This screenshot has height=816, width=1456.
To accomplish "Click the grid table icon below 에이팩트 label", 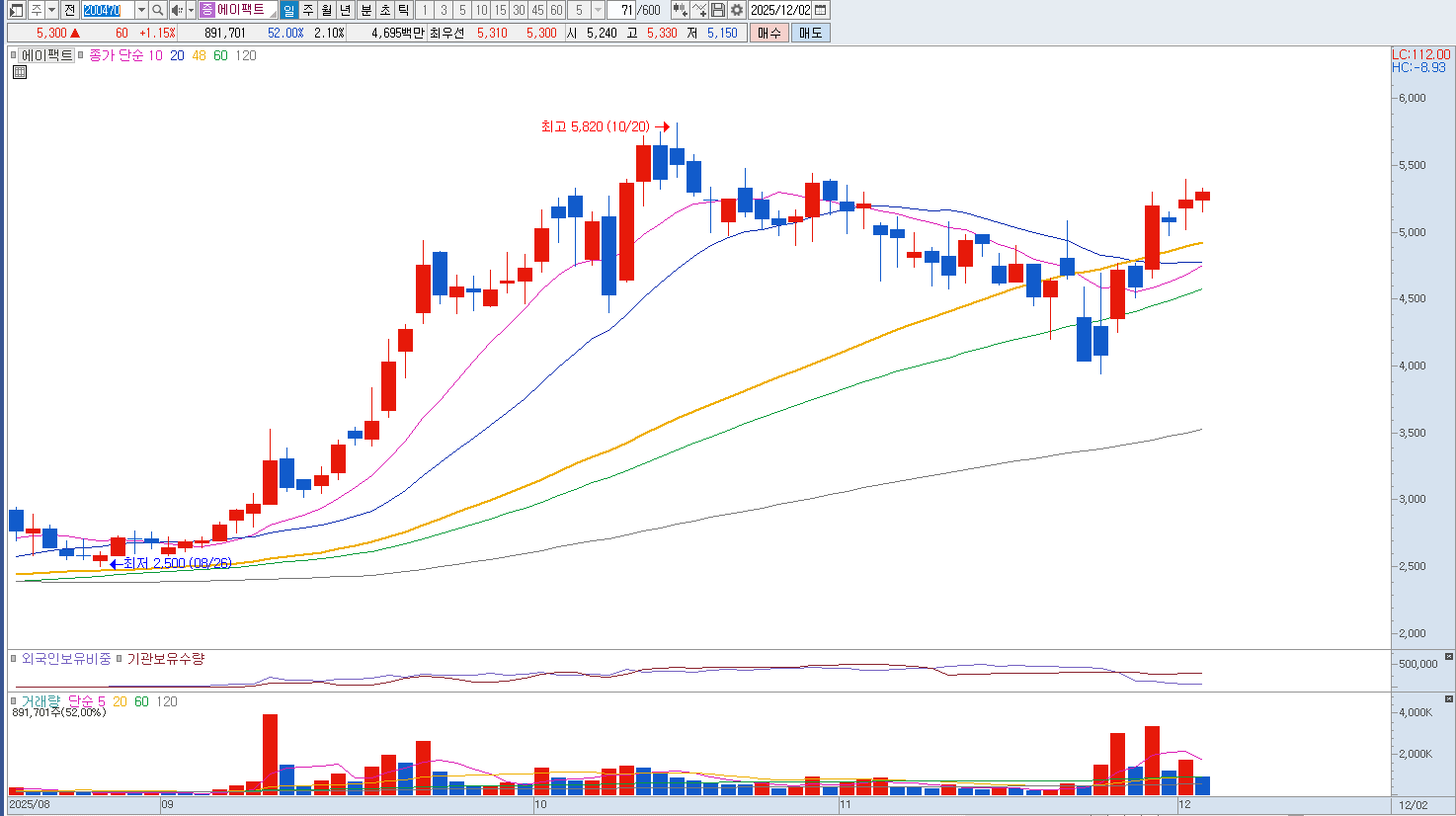I will coord(19,72).
